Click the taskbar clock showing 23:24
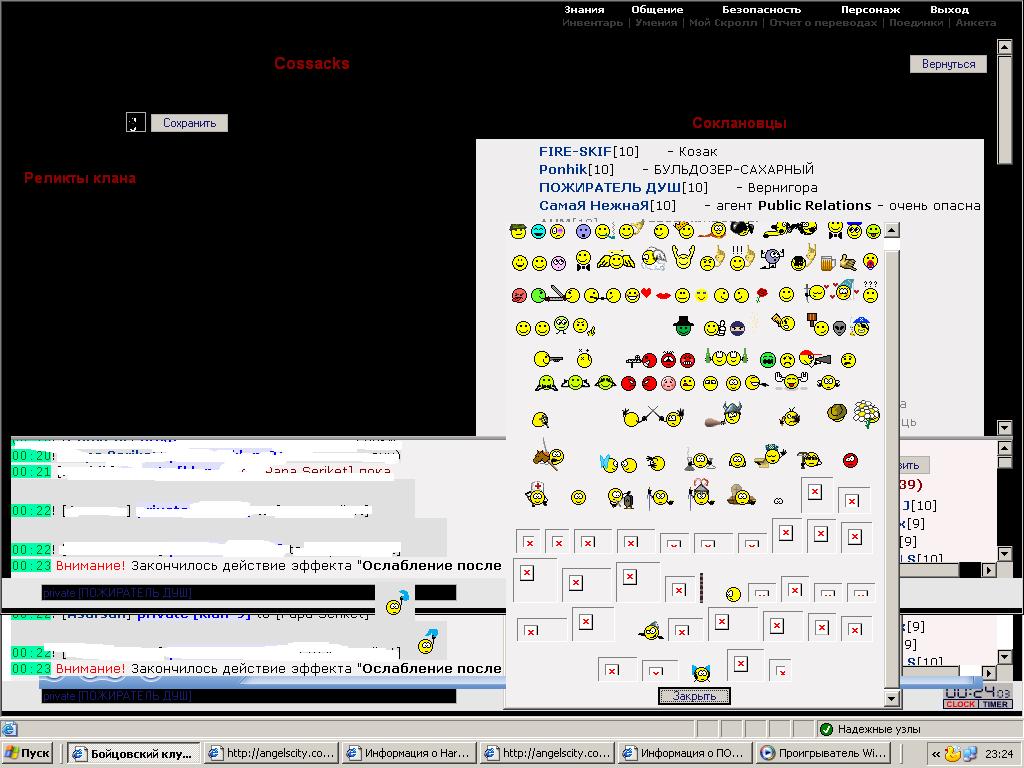The height and width of the screenshot is (768, 1024). [x=999, y=753]
